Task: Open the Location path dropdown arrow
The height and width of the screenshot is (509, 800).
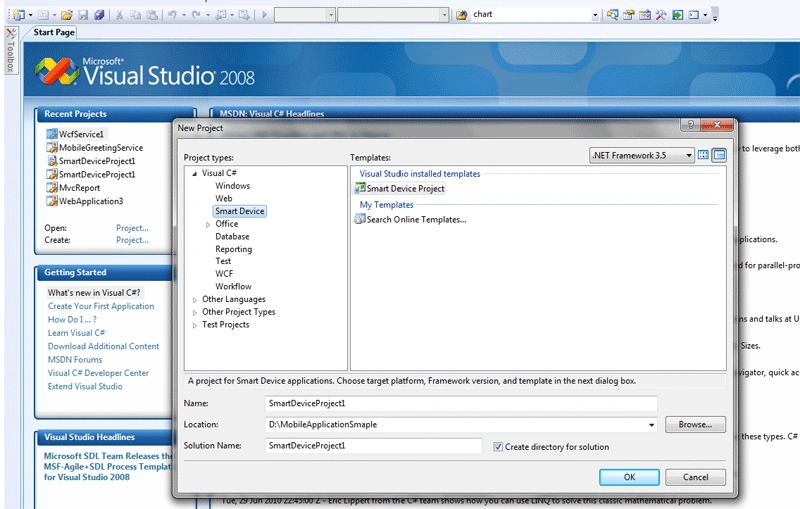Action: click(x=652, y=425)
